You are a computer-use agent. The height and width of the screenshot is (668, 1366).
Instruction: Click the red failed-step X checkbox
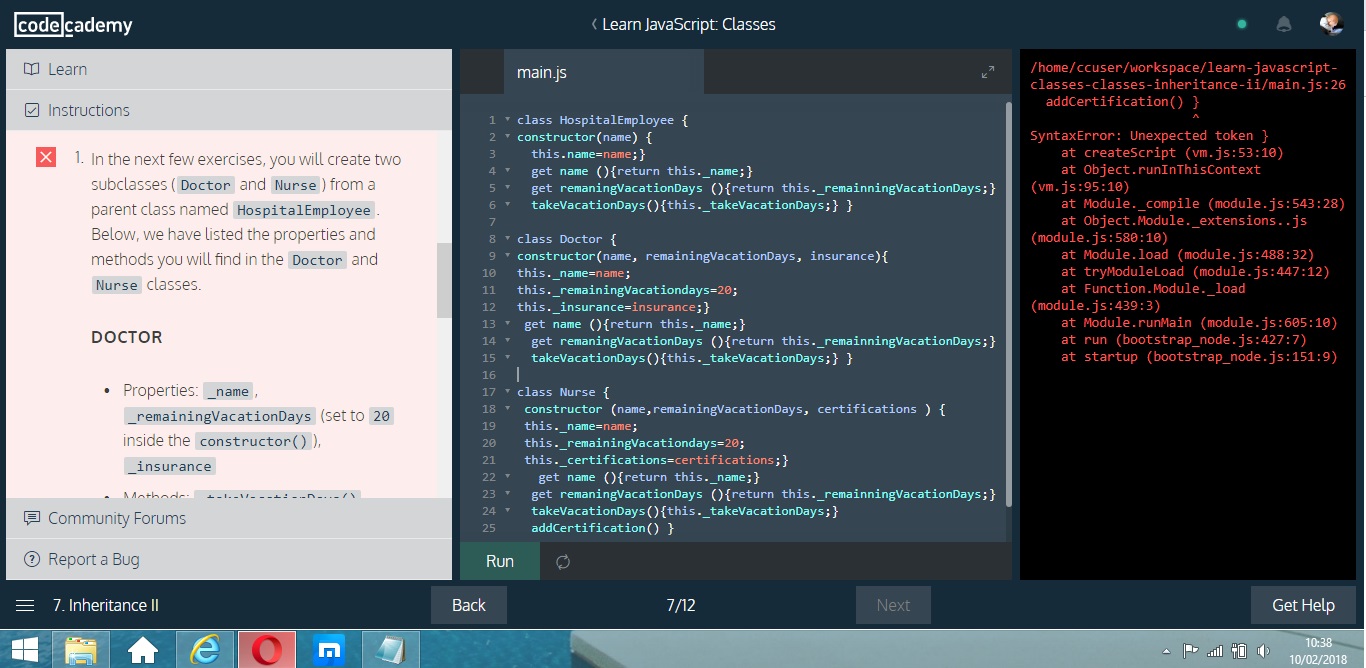pos(46,158)
